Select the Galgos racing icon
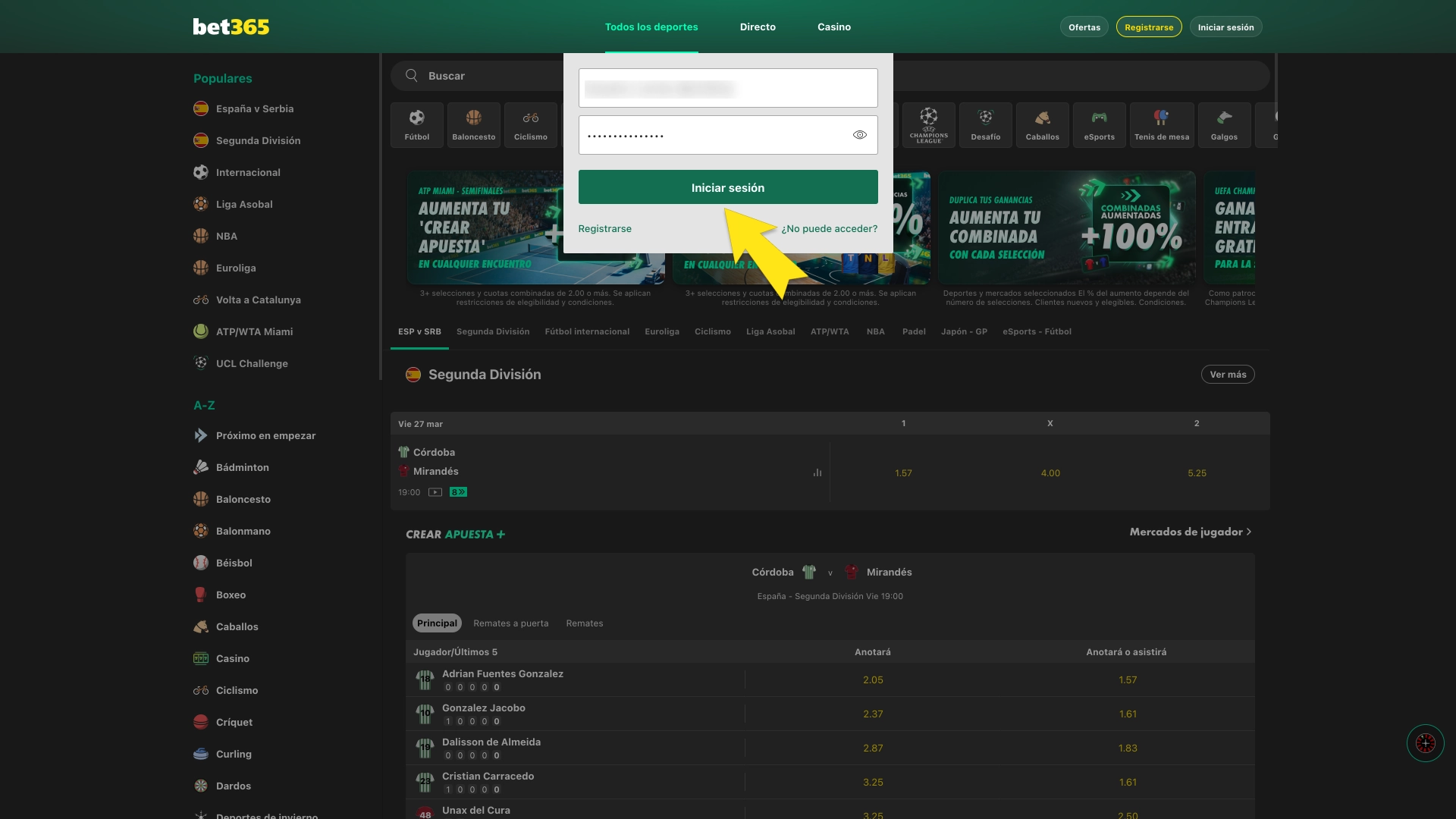This screenshot has width=1456, height=819. pos(1224,124)
